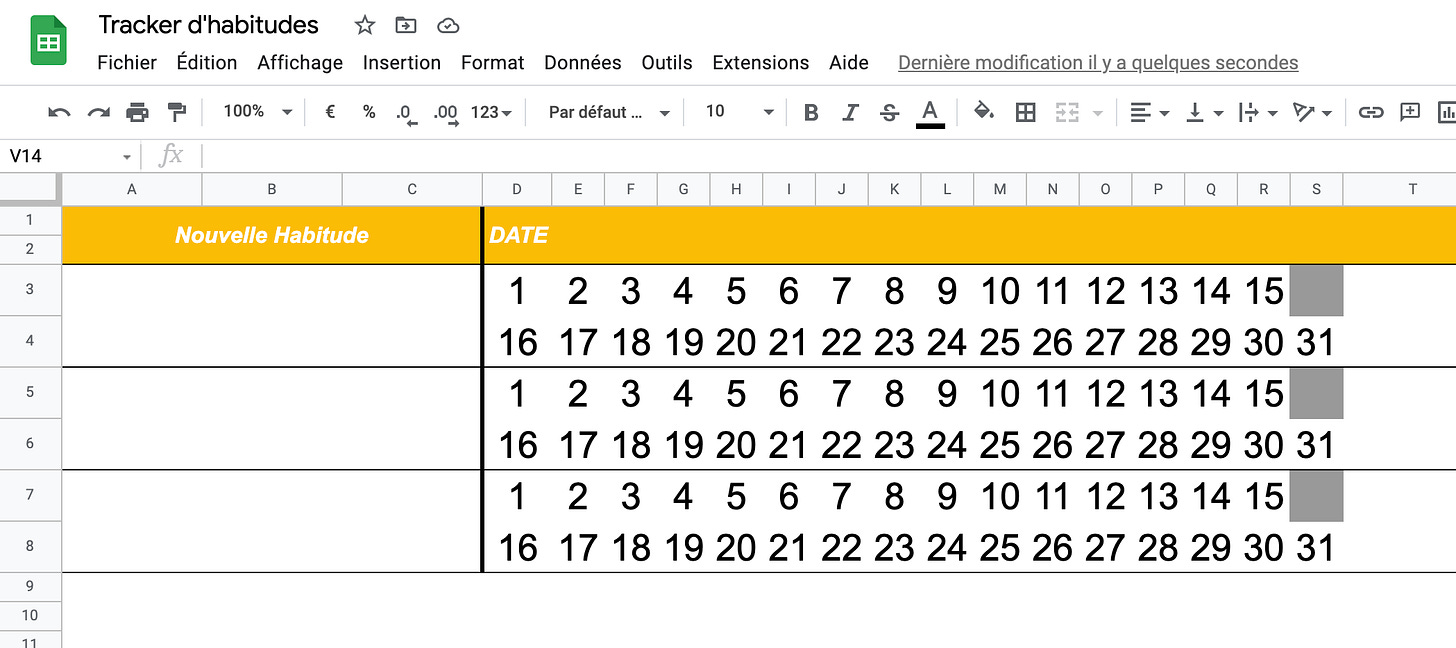
Task: Open the fill color bucket
Action: click(984, 112)
